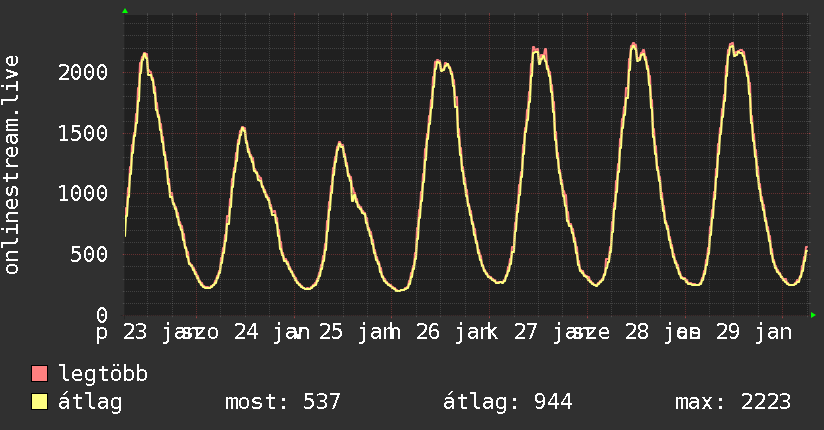Click the 'átlag: 944' average value
The width and height of the screenshot is (824, 430).
[507, 402]
